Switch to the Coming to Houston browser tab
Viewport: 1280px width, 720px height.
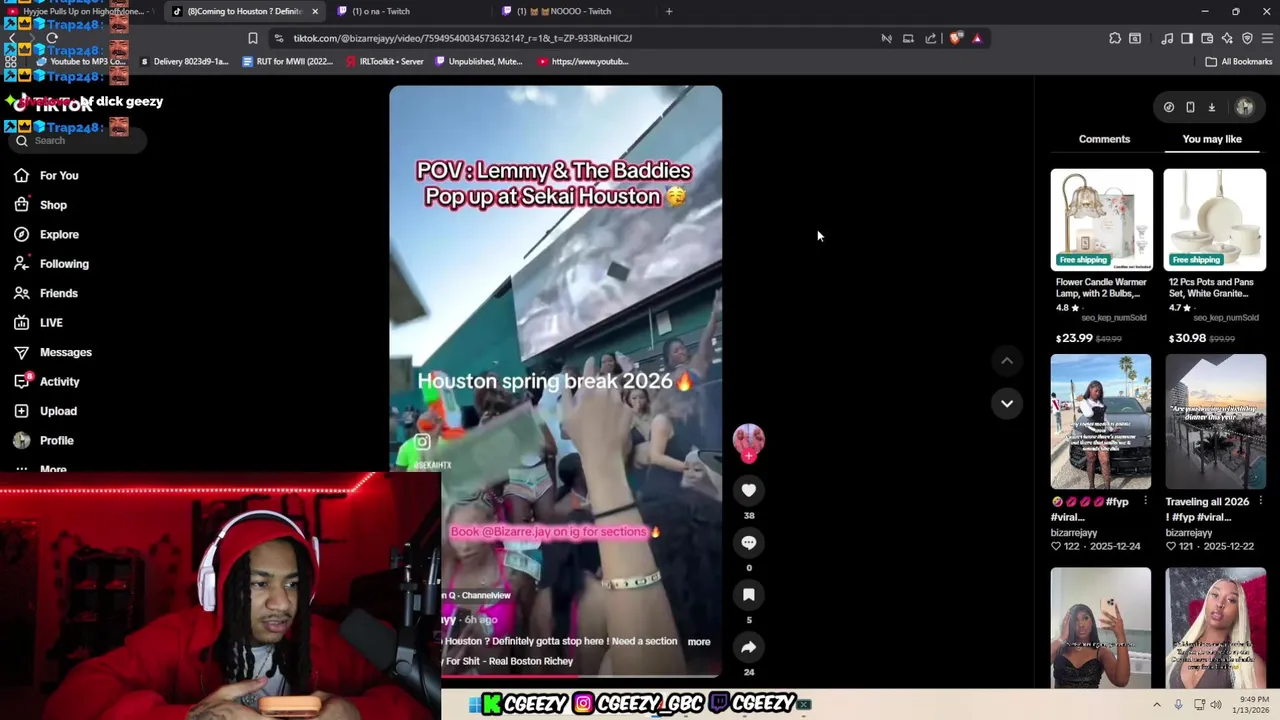click(245, 11)
